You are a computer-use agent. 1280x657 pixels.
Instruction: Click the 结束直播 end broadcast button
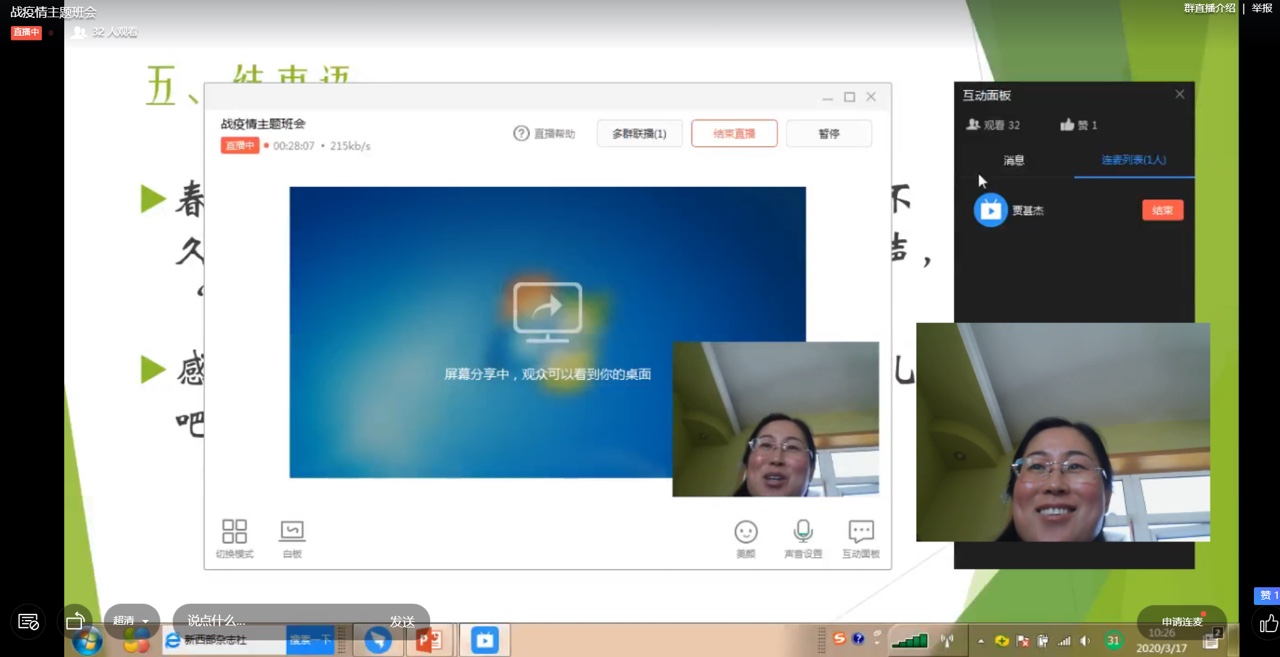[x=734, y=134]
